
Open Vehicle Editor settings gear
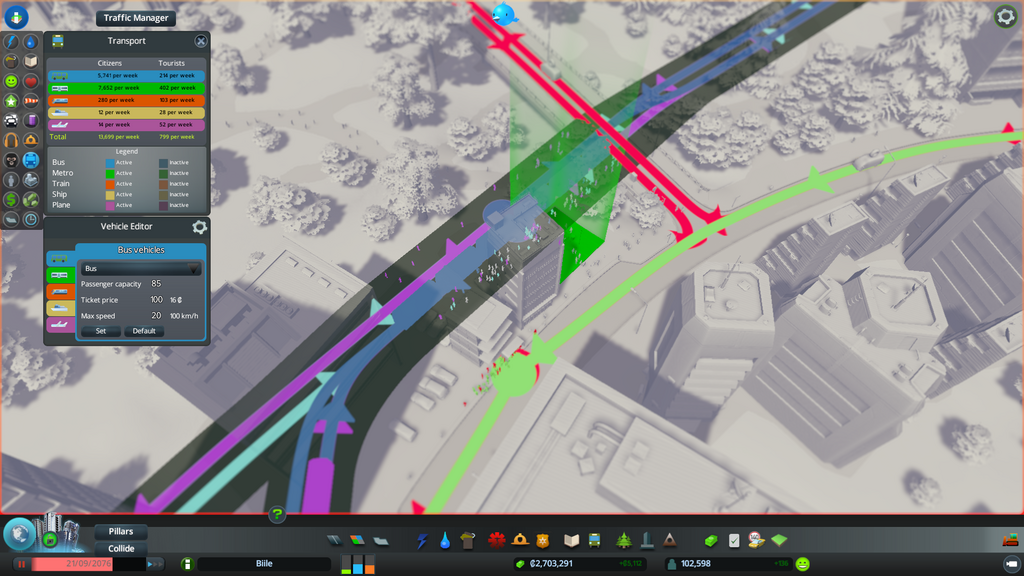point(199,227)
